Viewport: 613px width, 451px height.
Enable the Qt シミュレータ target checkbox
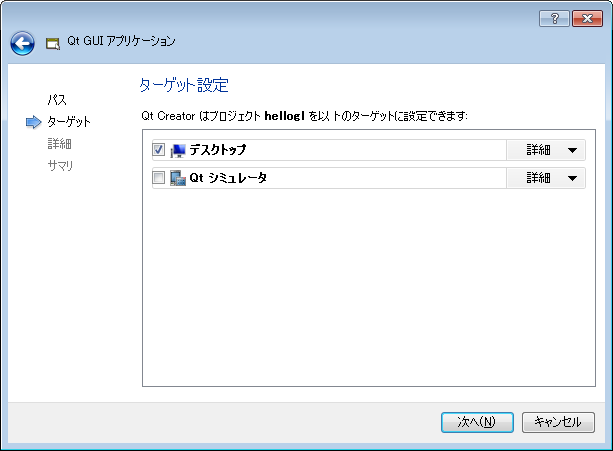158,178
